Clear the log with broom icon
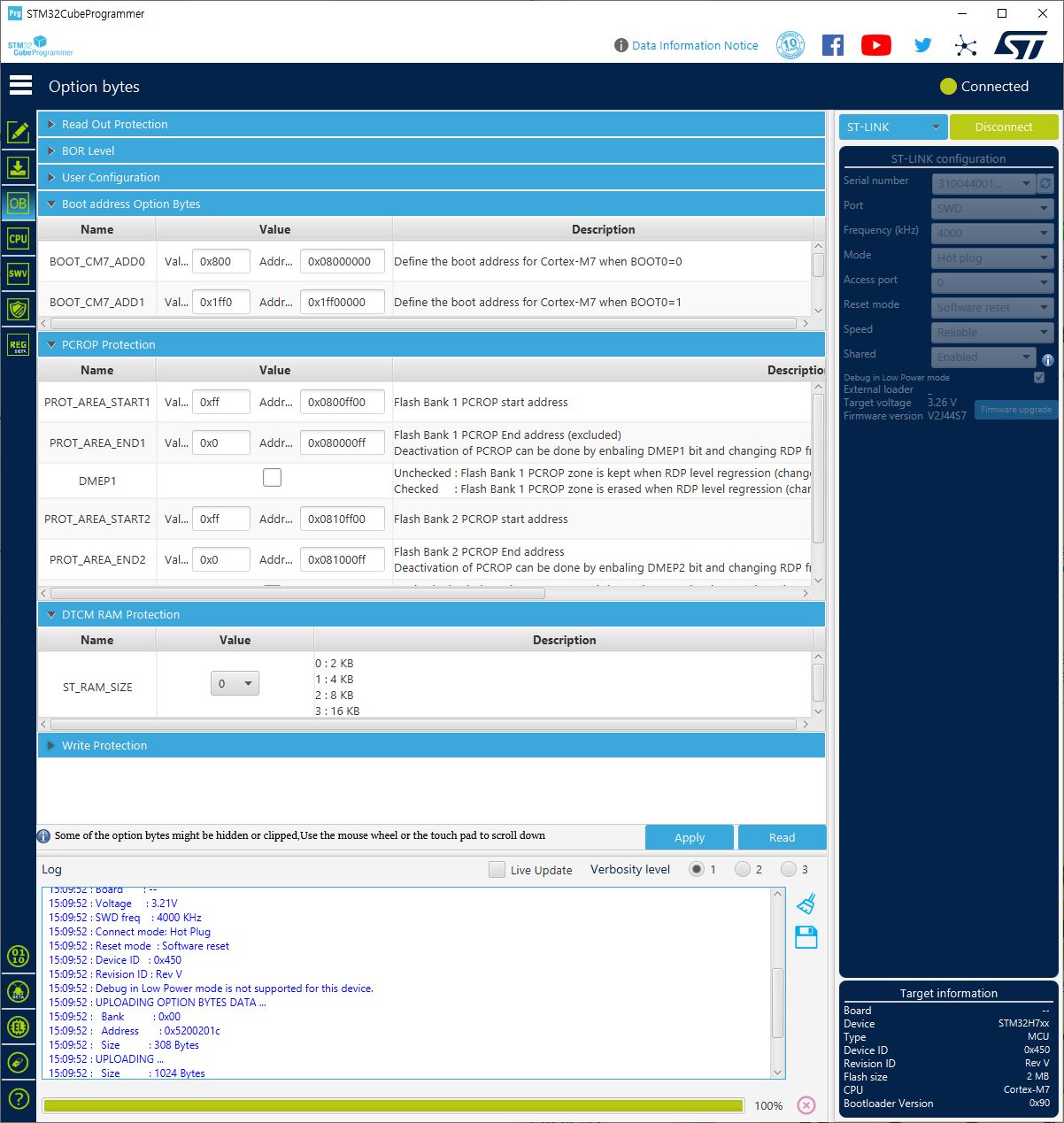 click(806, 903)
